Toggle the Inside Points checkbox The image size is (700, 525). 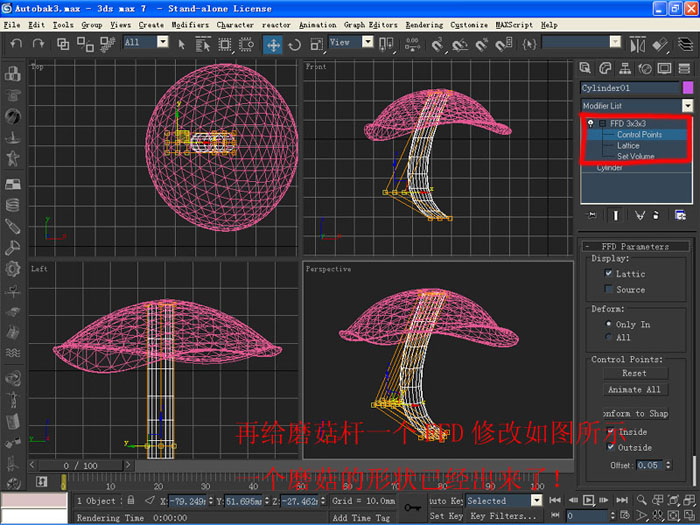click(611, 431)
